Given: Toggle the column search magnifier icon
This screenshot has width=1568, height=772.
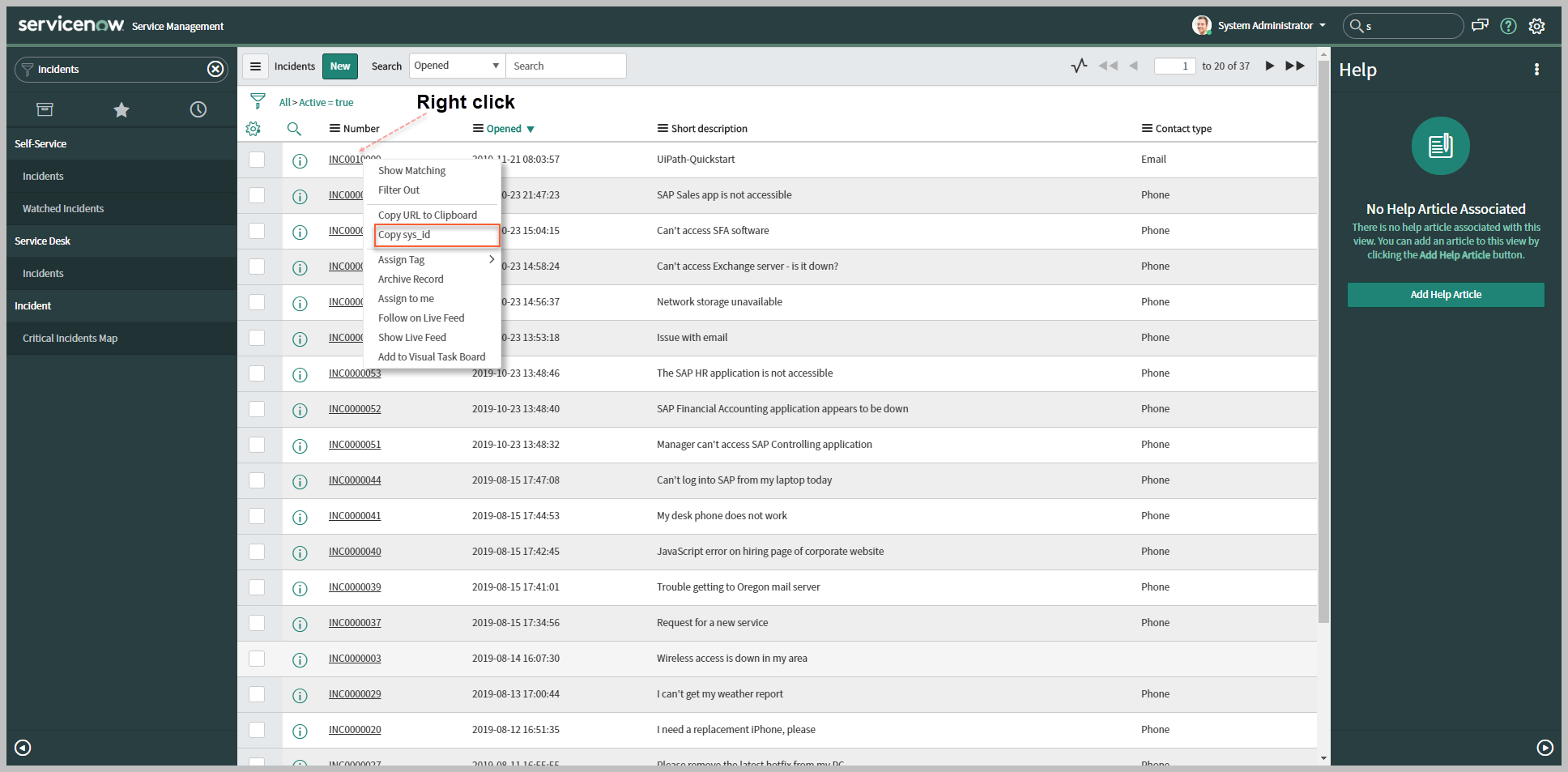Looking at the screenshot, I should coord(294,129).
